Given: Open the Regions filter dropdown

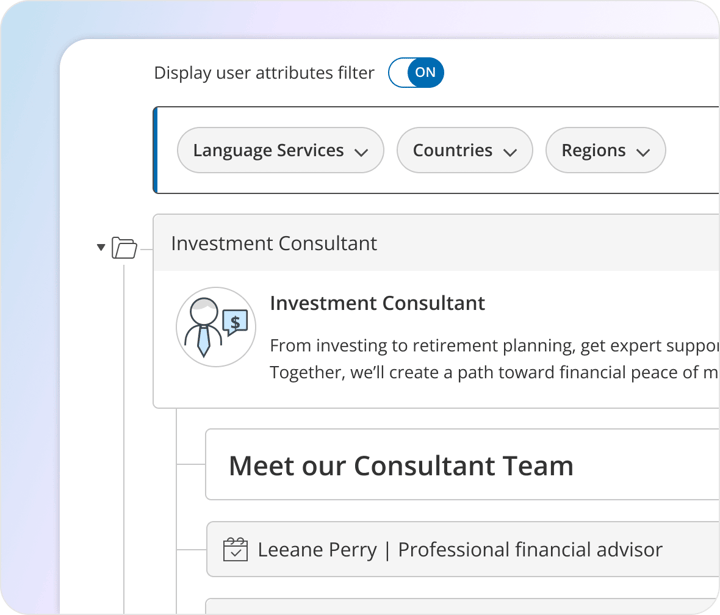Looking at the screenshot, I should pos(605,151).
